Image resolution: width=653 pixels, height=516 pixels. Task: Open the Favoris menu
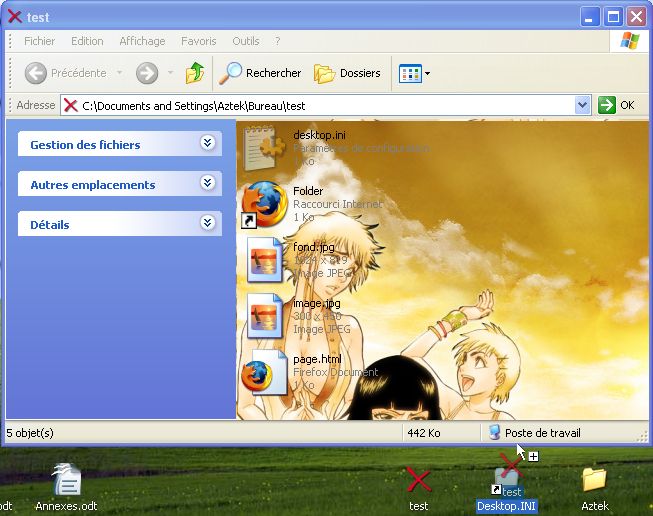coord(198,41)
